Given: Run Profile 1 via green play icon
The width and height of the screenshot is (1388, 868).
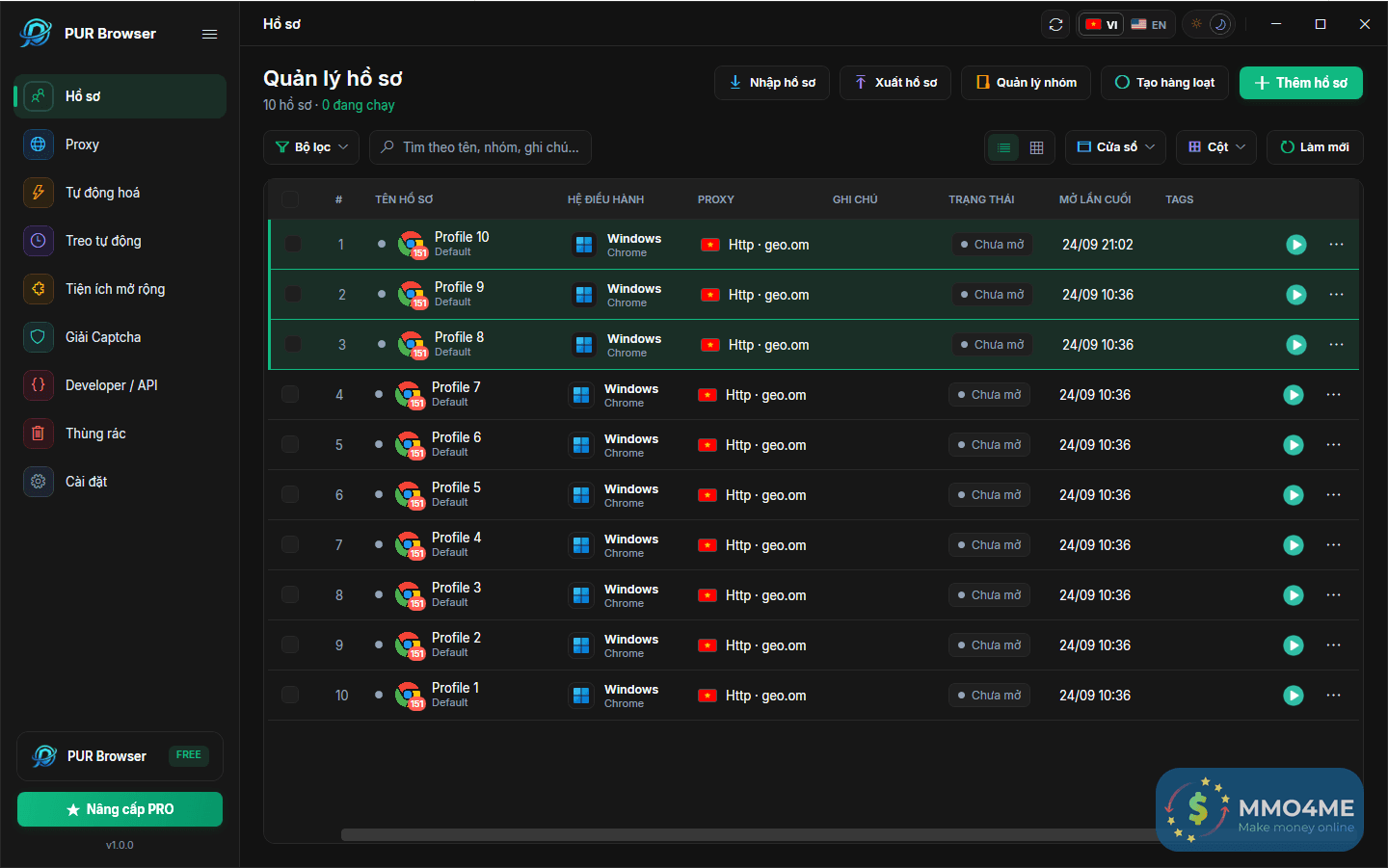Looking at the screenshot, I should coord(1294,696).
